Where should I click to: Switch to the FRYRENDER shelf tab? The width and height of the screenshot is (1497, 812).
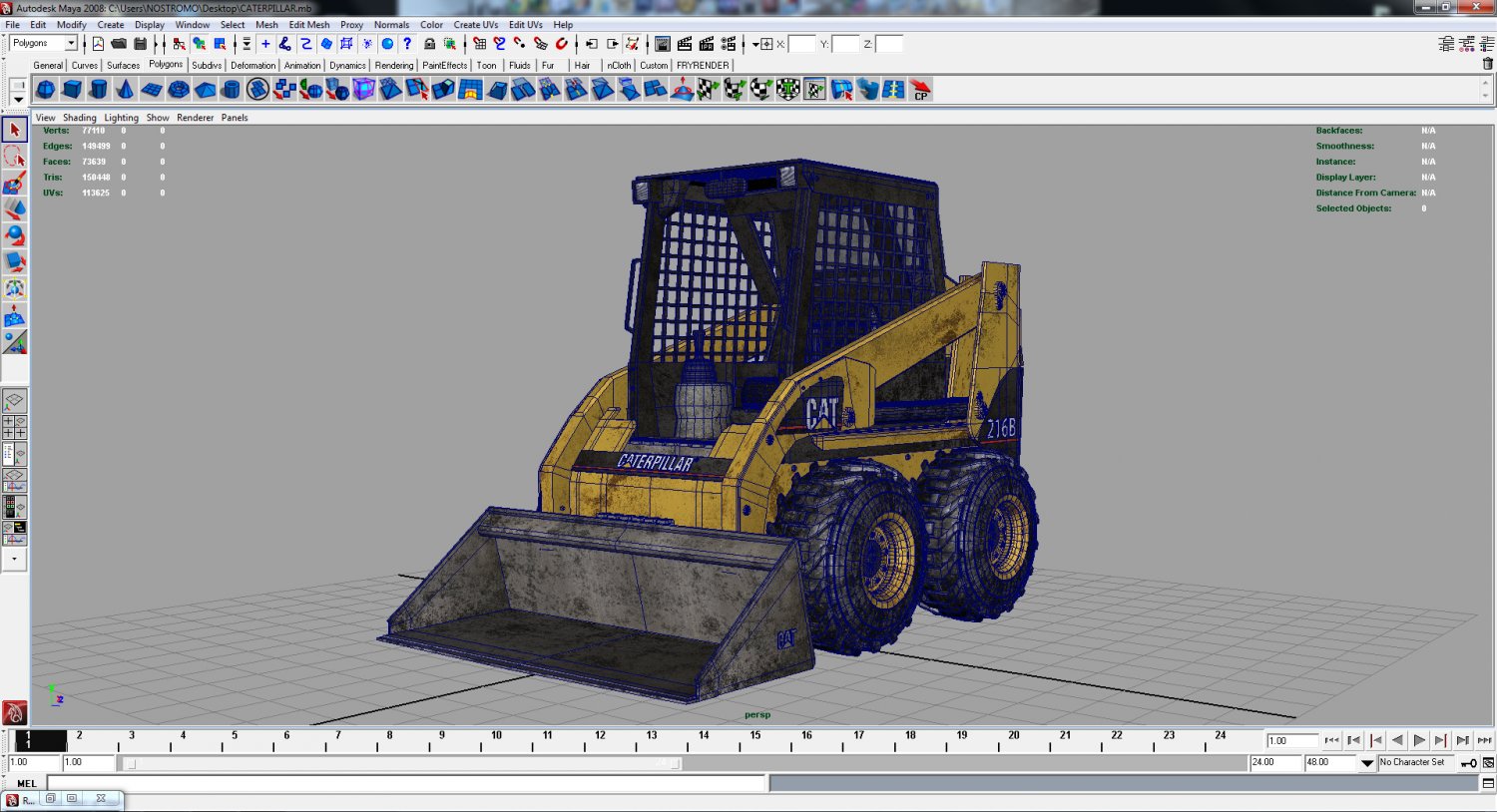click(703, 66)
